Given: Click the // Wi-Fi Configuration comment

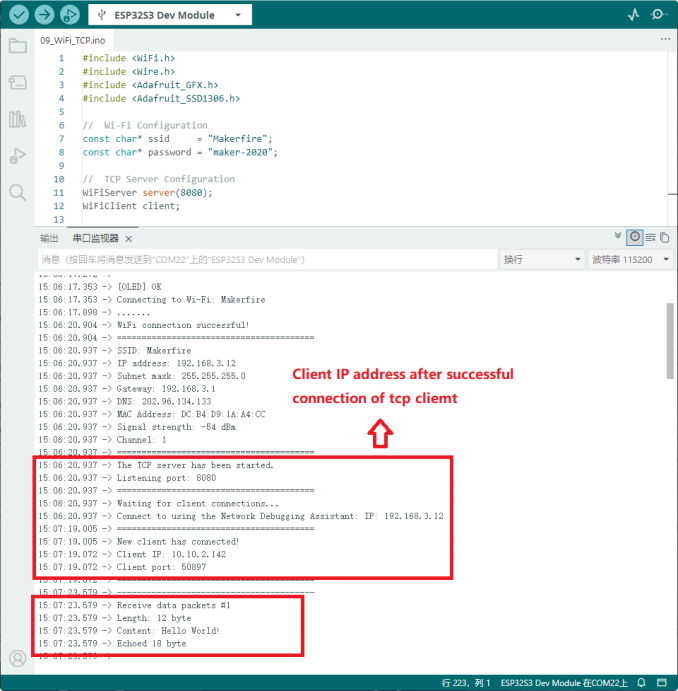Looking at the screenshot, I should [x=145, y=125].
